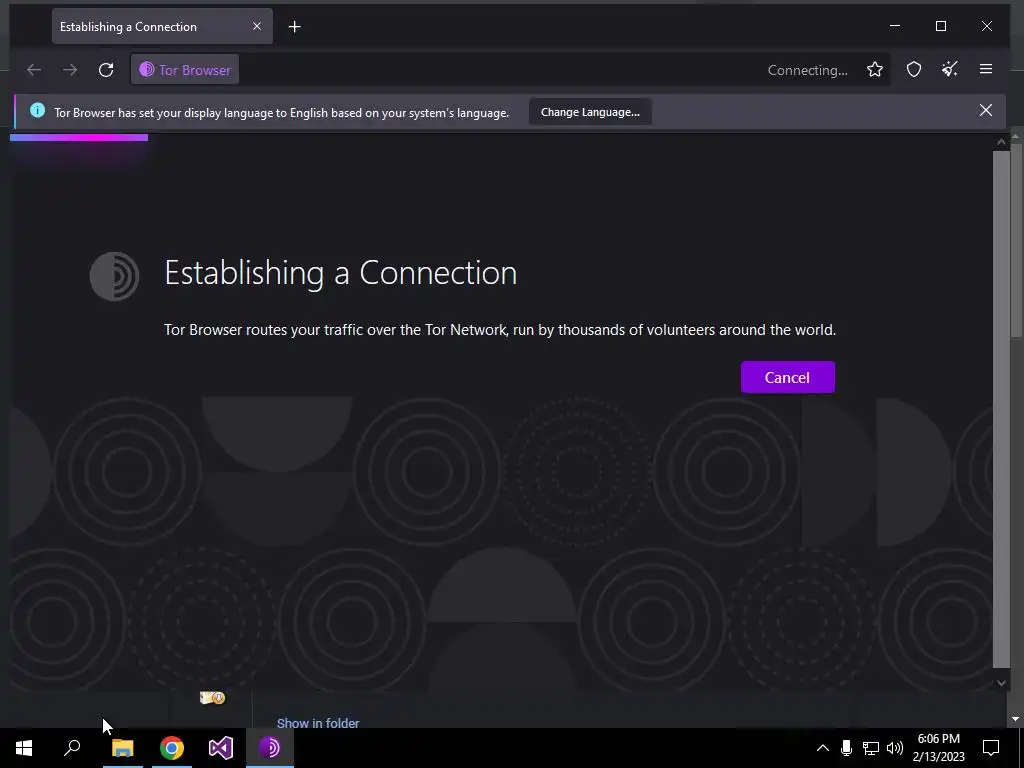Viewport: 1024px width, 768px height.
Task: Click the taskbar clock showing 6:06 PM
Action: tap(938, 748)
